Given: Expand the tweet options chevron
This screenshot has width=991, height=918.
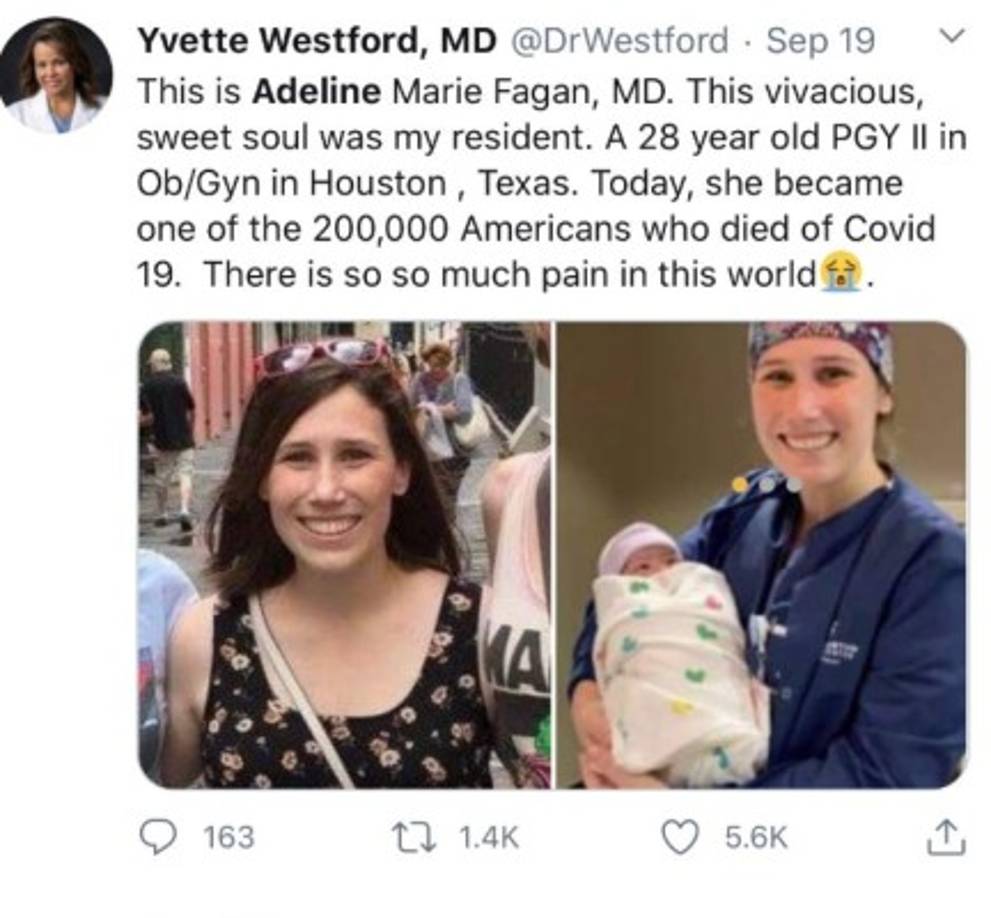Looking at the screenshot, I should click(954, 38).
